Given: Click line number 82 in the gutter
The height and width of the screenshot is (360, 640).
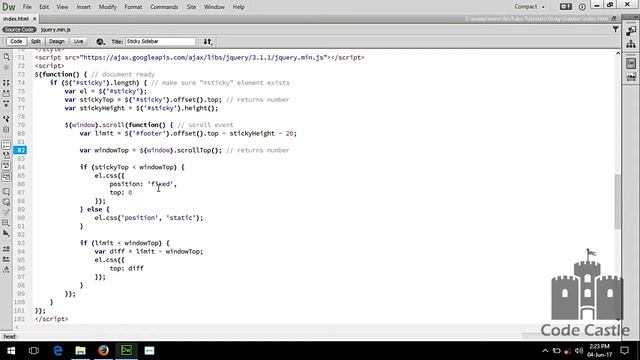Looking at the screenshot, I should tap(21, 150).
